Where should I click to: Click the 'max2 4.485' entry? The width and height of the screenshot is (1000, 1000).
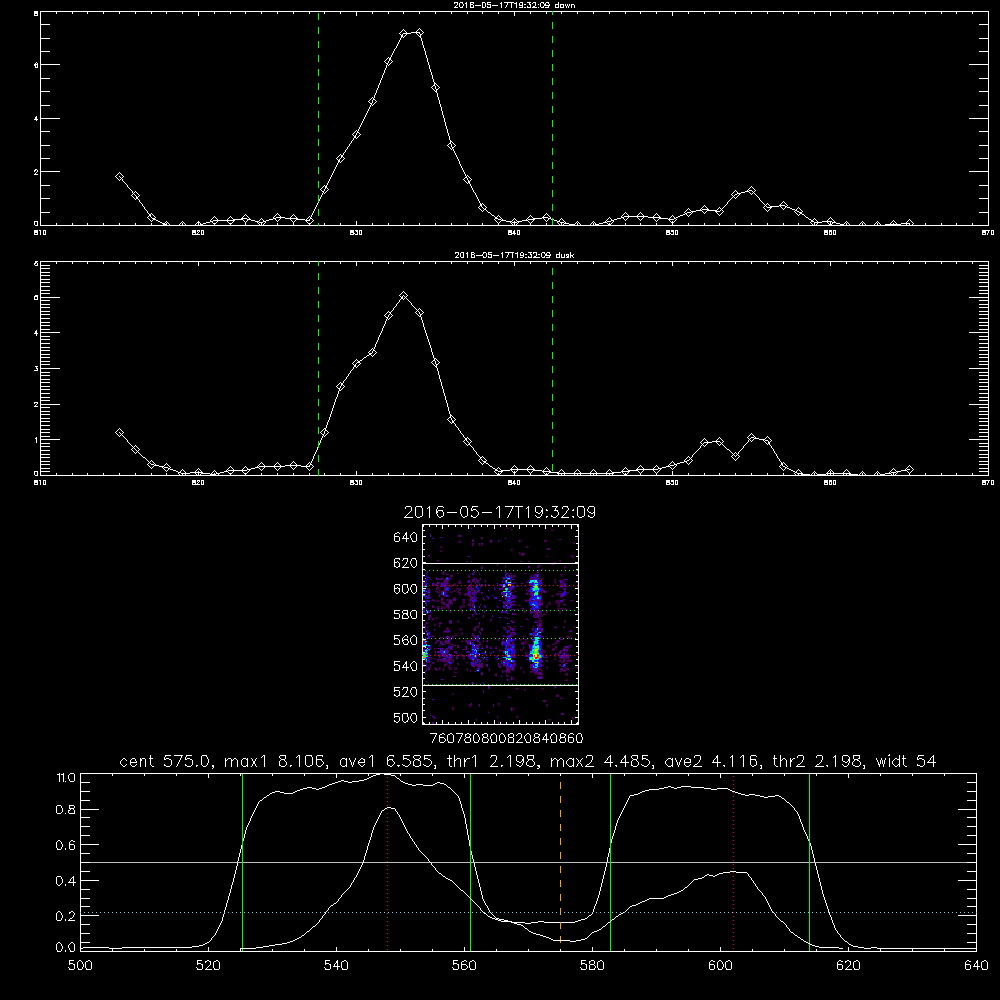tap(601, 761)
